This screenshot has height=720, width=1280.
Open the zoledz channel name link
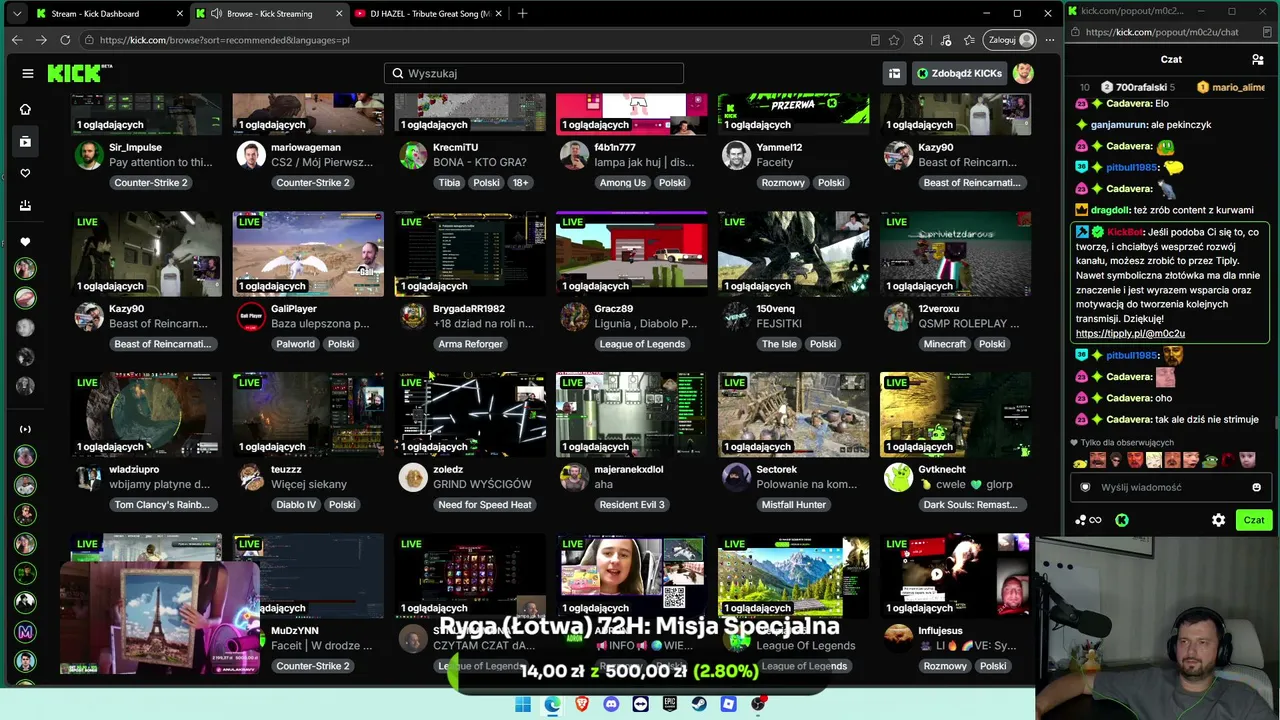pos(448,469)
